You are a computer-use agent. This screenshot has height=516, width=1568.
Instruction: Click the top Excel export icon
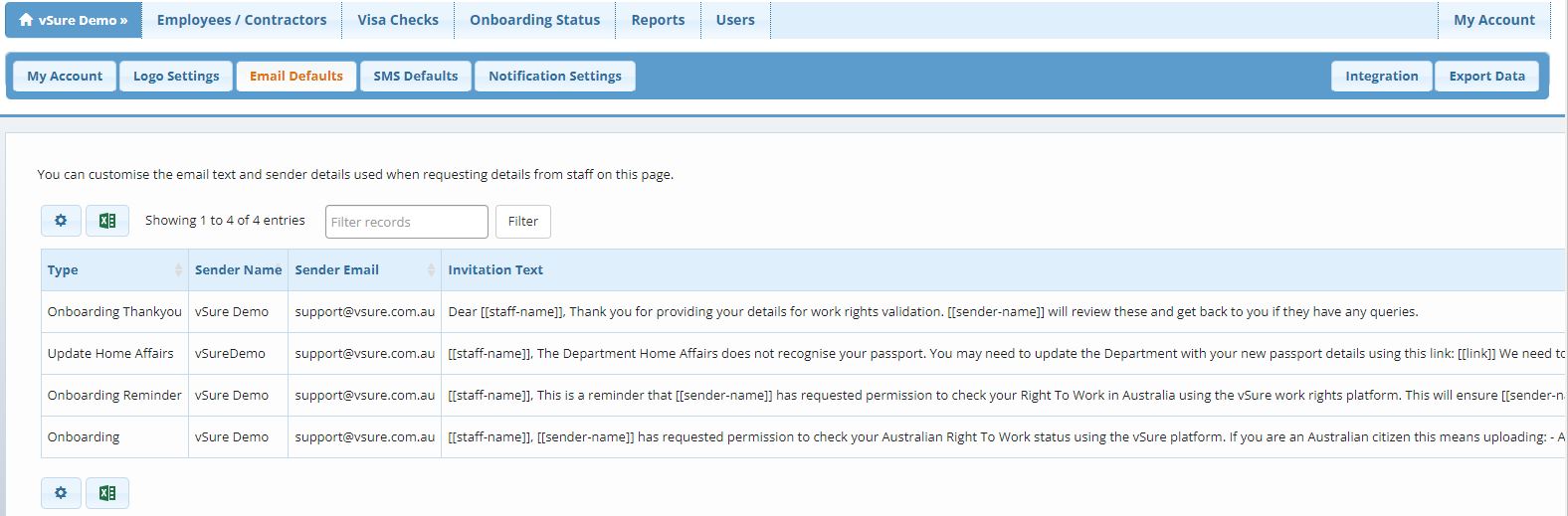coord(107,221)
